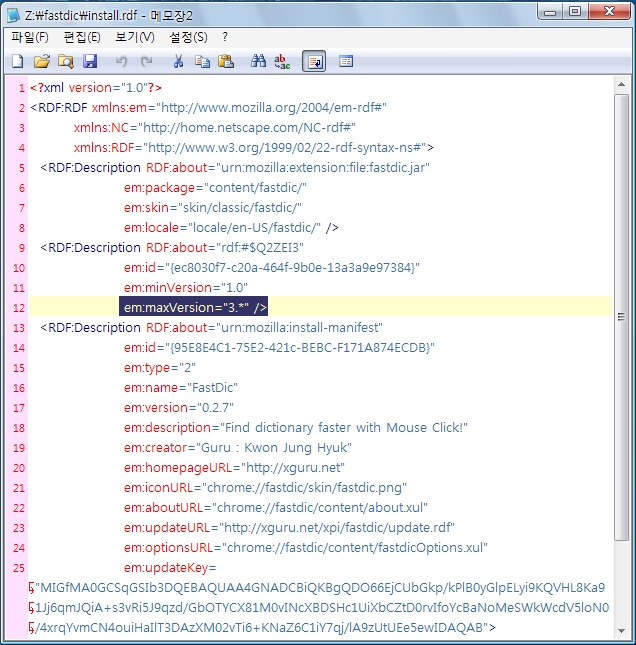Paste from clipboard icon
This screenshot has width=636, height=645.
coord(226,61)
